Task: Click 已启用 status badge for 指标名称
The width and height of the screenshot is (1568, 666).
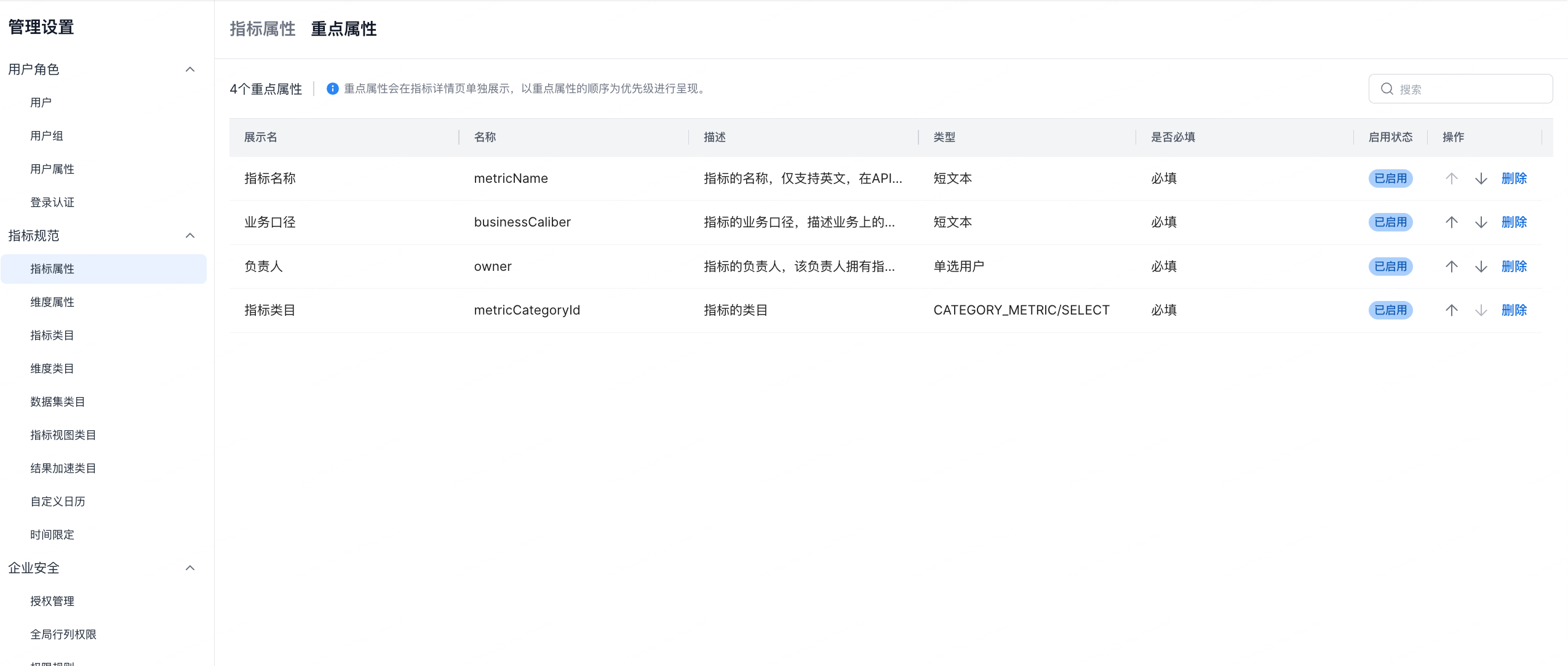Action: point(1390,179)
